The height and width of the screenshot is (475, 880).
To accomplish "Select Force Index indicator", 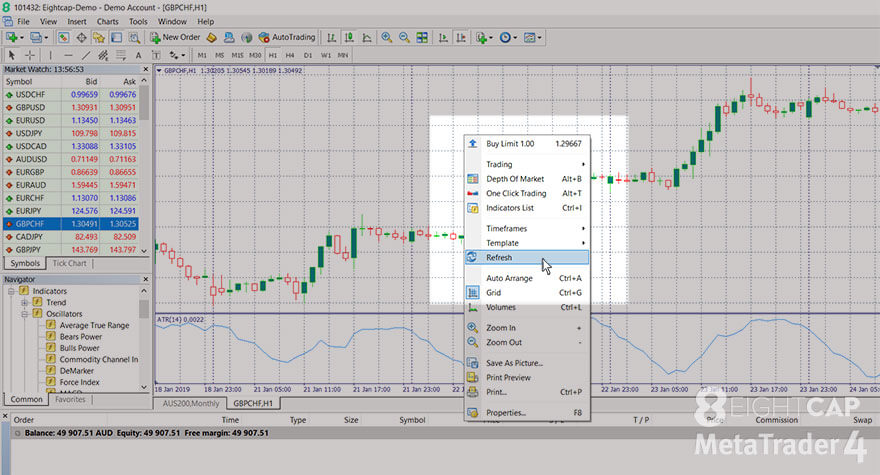I will point(80,382).
